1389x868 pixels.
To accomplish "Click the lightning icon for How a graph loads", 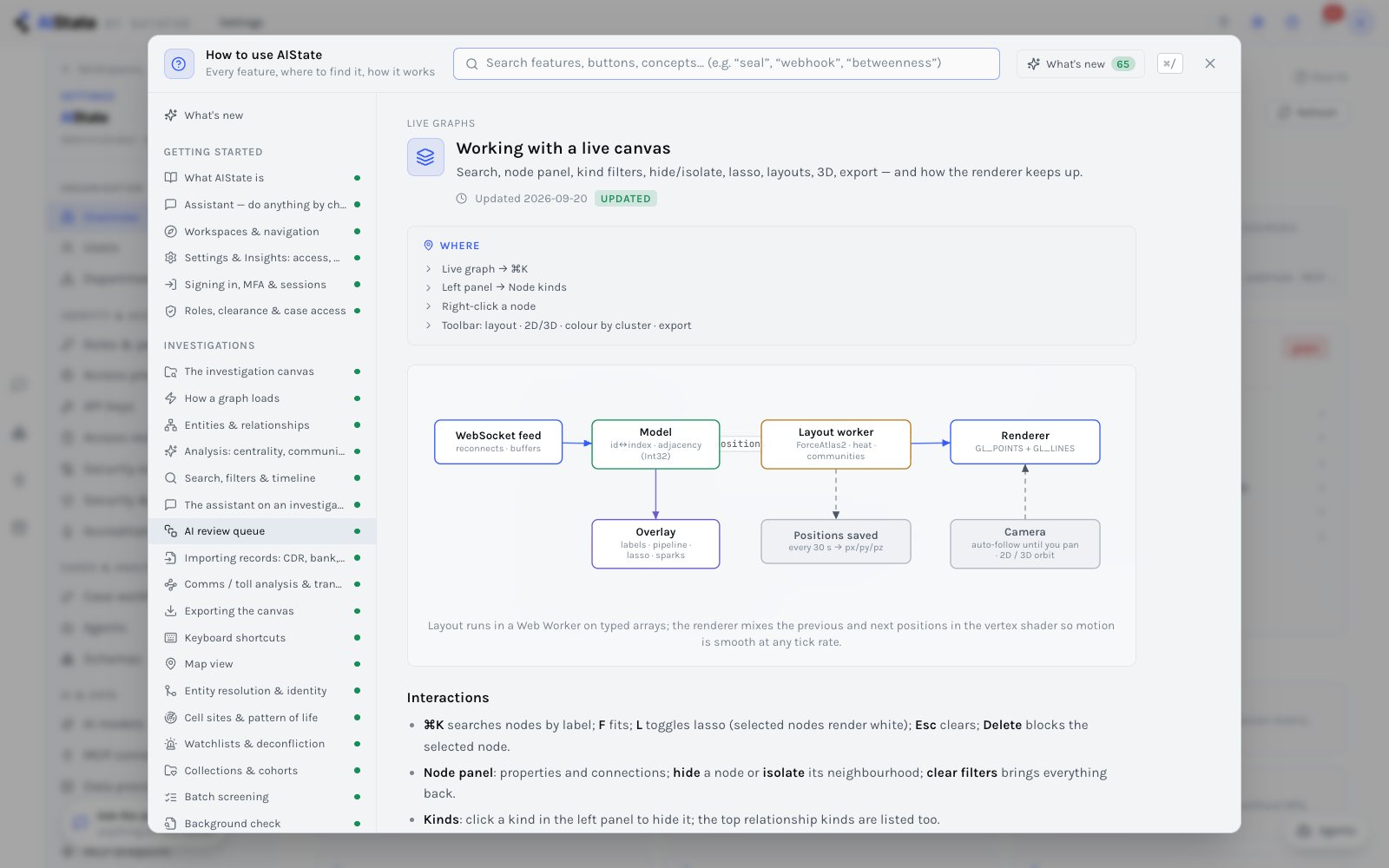I will (171, 398).
